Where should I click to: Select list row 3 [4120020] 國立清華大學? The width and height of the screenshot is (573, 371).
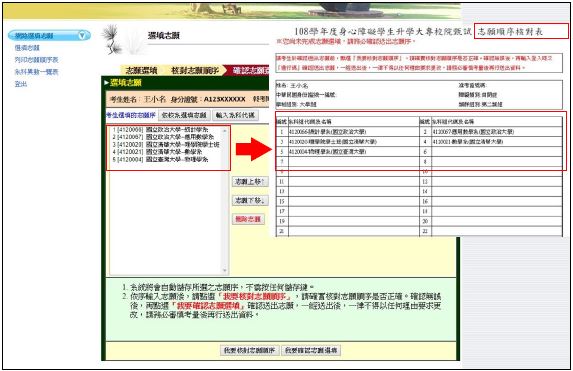tap(166, 144)
